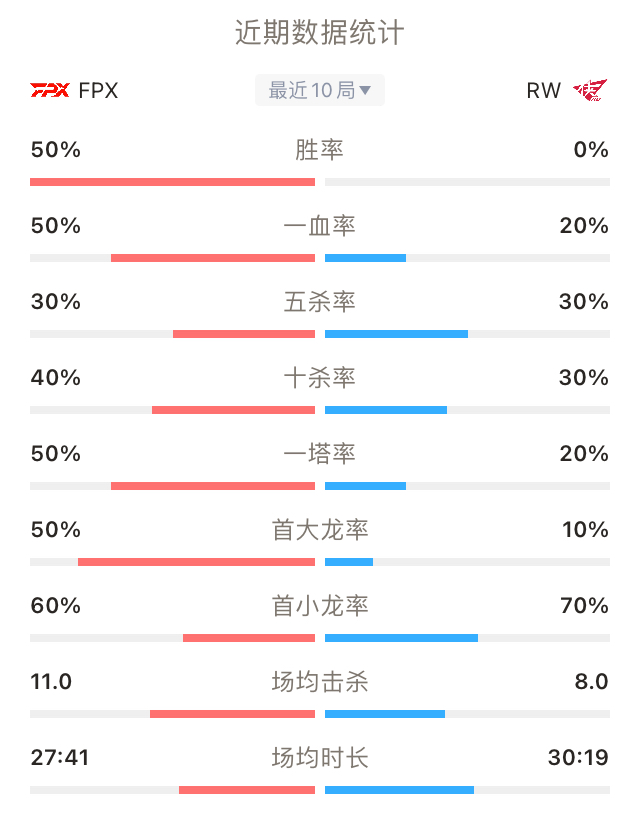This screenshot has height=814, width=640.
Task: Click the 五杀率 stat label
Action: click(320, 302)
